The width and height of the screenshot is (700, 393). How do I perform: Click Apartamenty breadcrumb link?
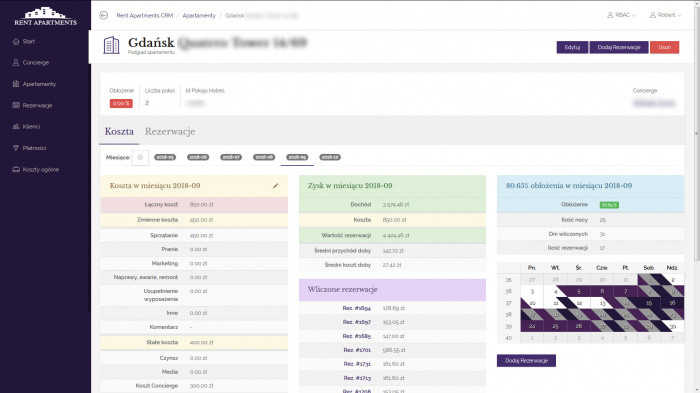click(199, 16)
